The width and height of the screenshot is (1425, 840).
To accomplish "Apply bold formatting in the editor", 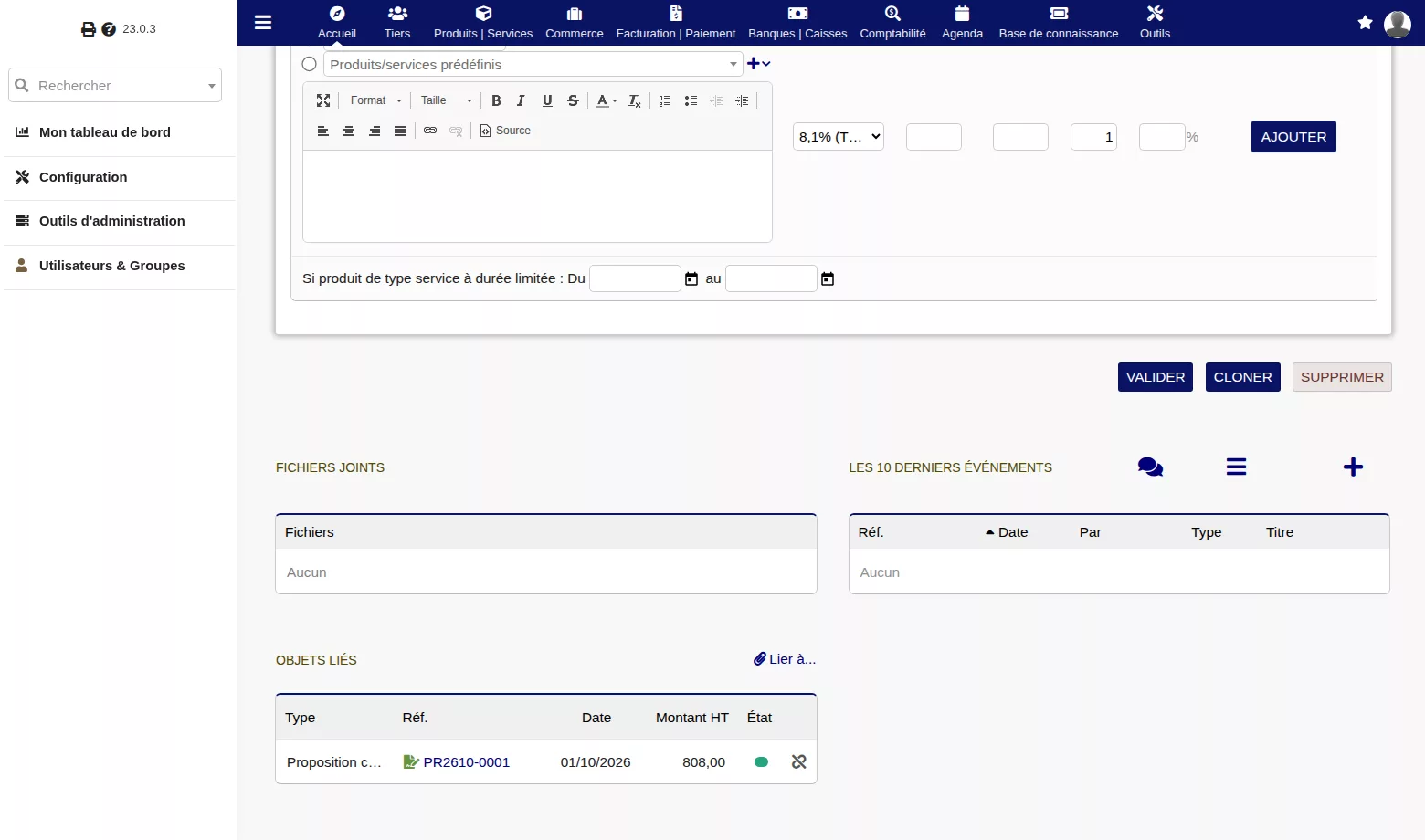I will [x=496, y=100].
